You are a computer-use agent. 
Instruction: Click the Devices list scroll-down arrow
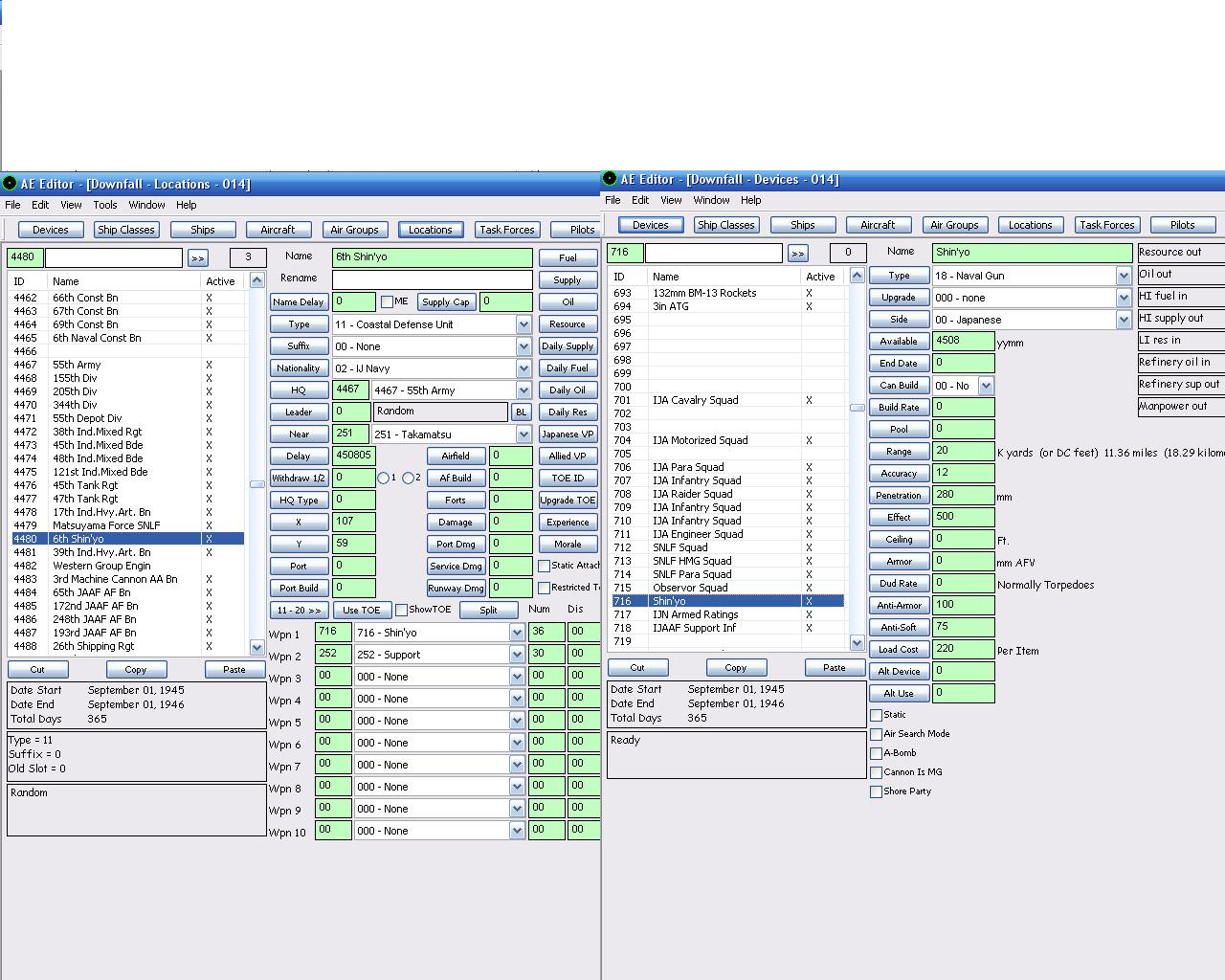[x=857, y=643]
